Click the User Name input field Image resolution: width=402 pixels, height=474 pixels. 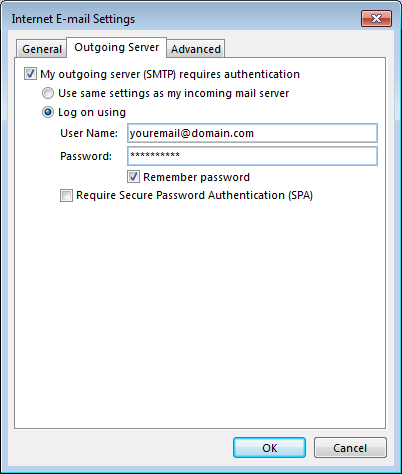click(252, 133)
